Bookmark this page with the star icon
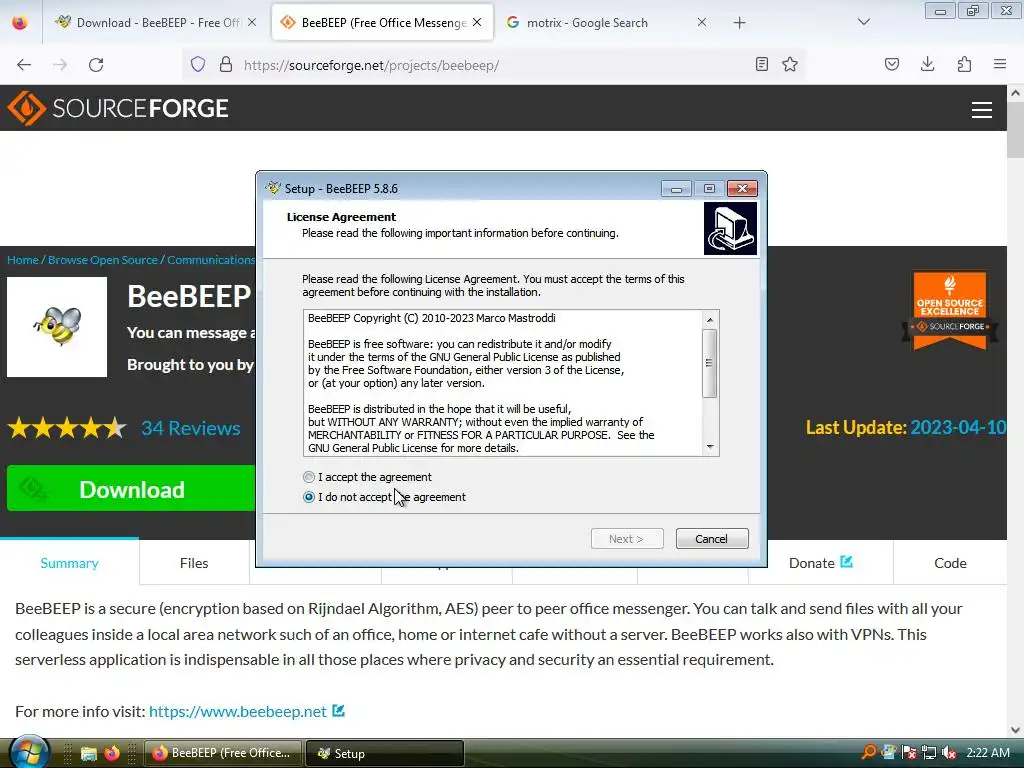The image size is (1024, 768). (790, 64)
